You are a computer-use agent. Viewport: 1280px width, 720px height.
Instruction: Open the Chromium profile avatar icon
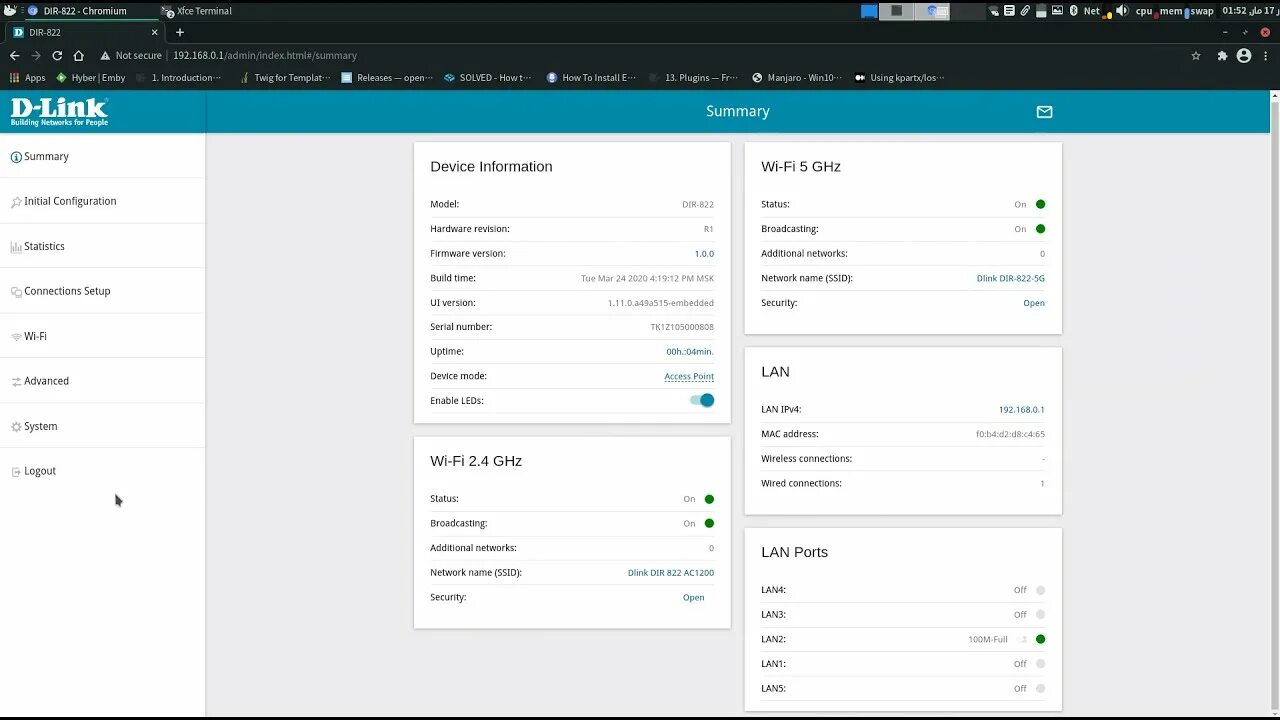1244,56
